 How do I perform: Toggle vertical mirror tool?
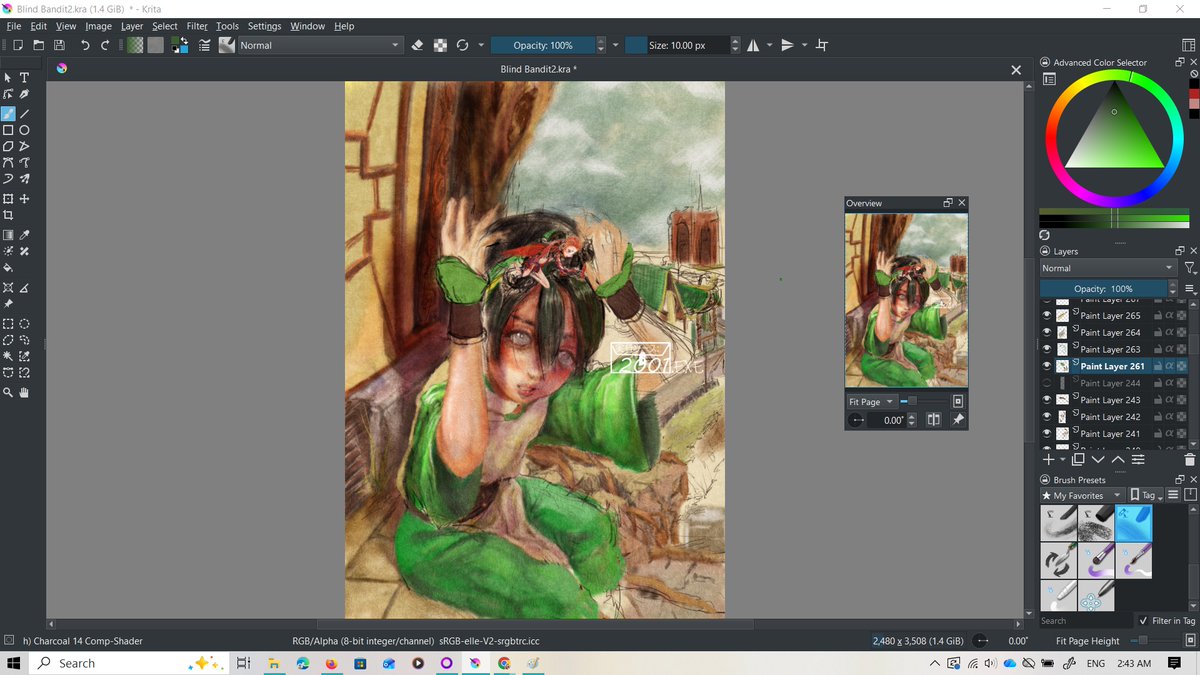[788, 45]
